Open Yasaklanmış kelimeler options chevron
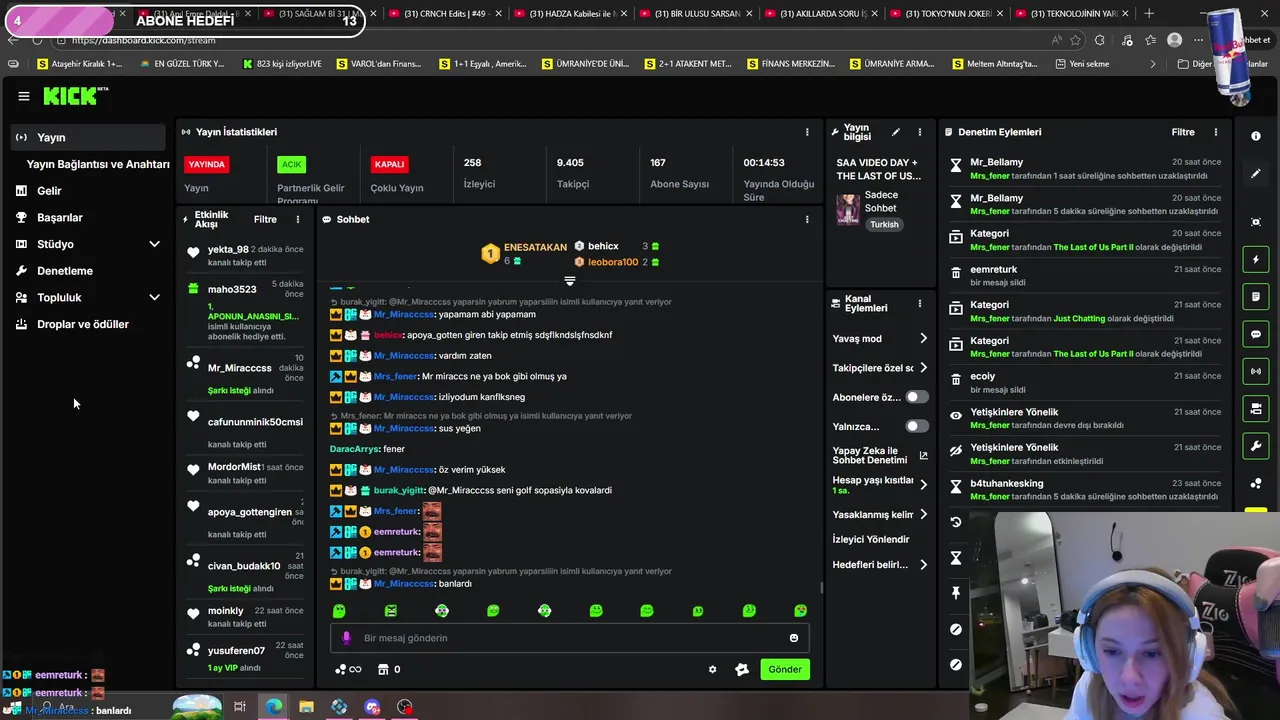Screen dimensions: 1280x720 tap(923, 514)
